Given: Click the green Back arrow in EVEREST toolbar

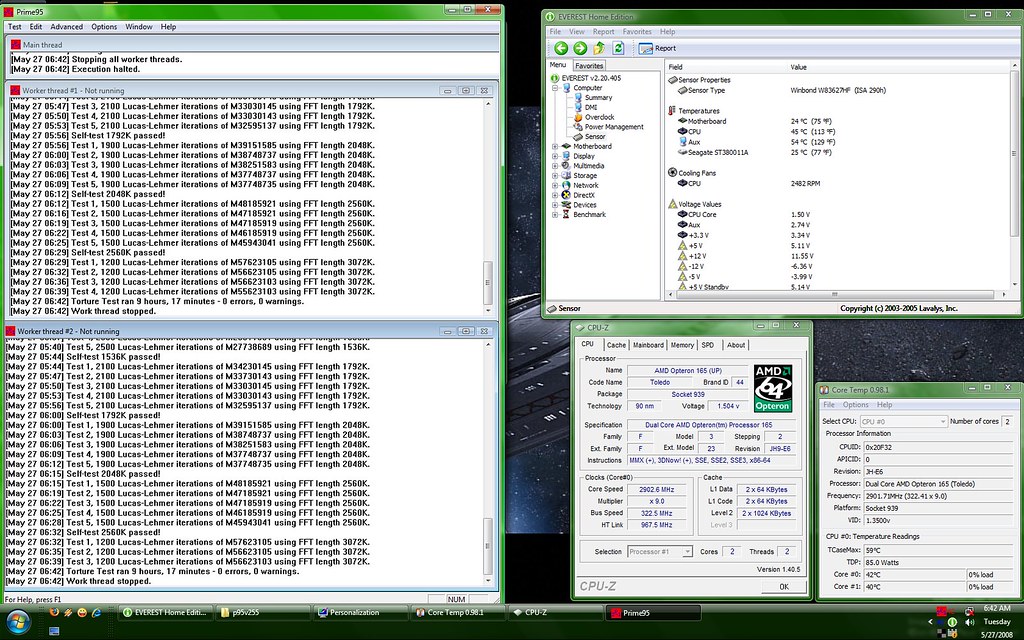Looking at the screenshot, I should coord(561,48).
